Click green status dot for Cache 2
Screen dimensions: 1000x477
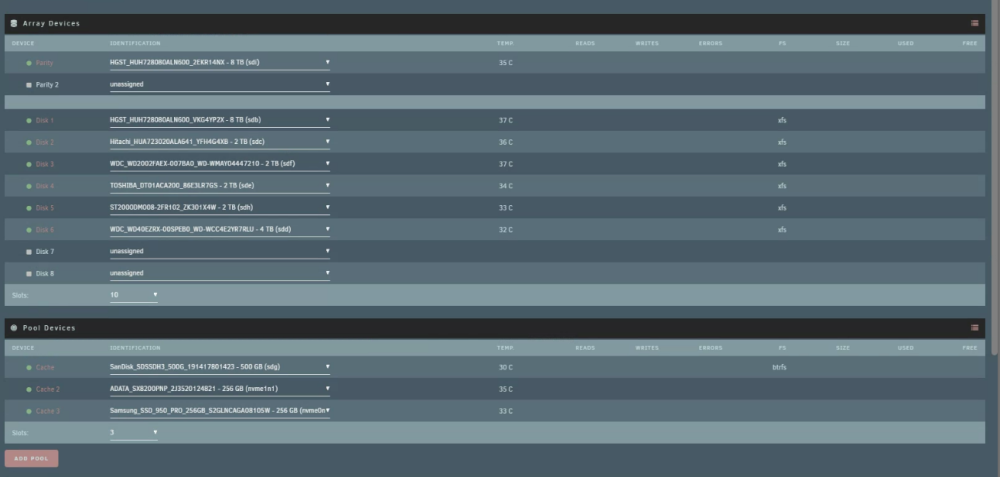click(x=29, y=390)
